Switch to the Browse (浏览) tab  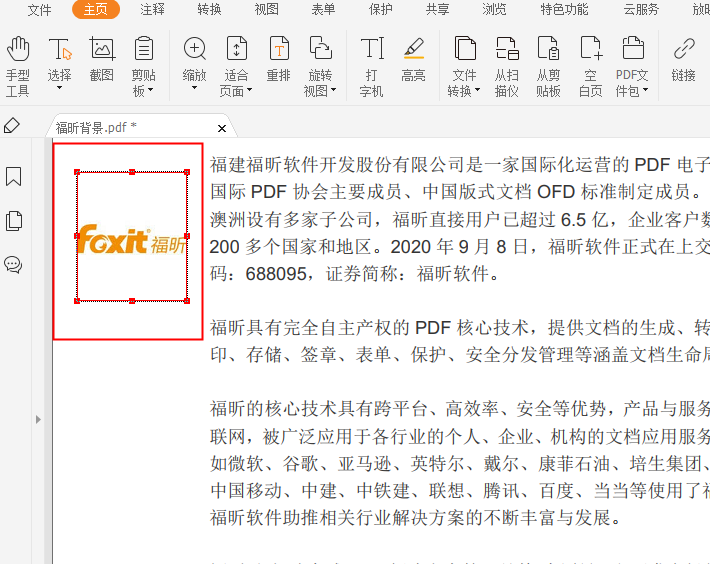click(494, 10)
